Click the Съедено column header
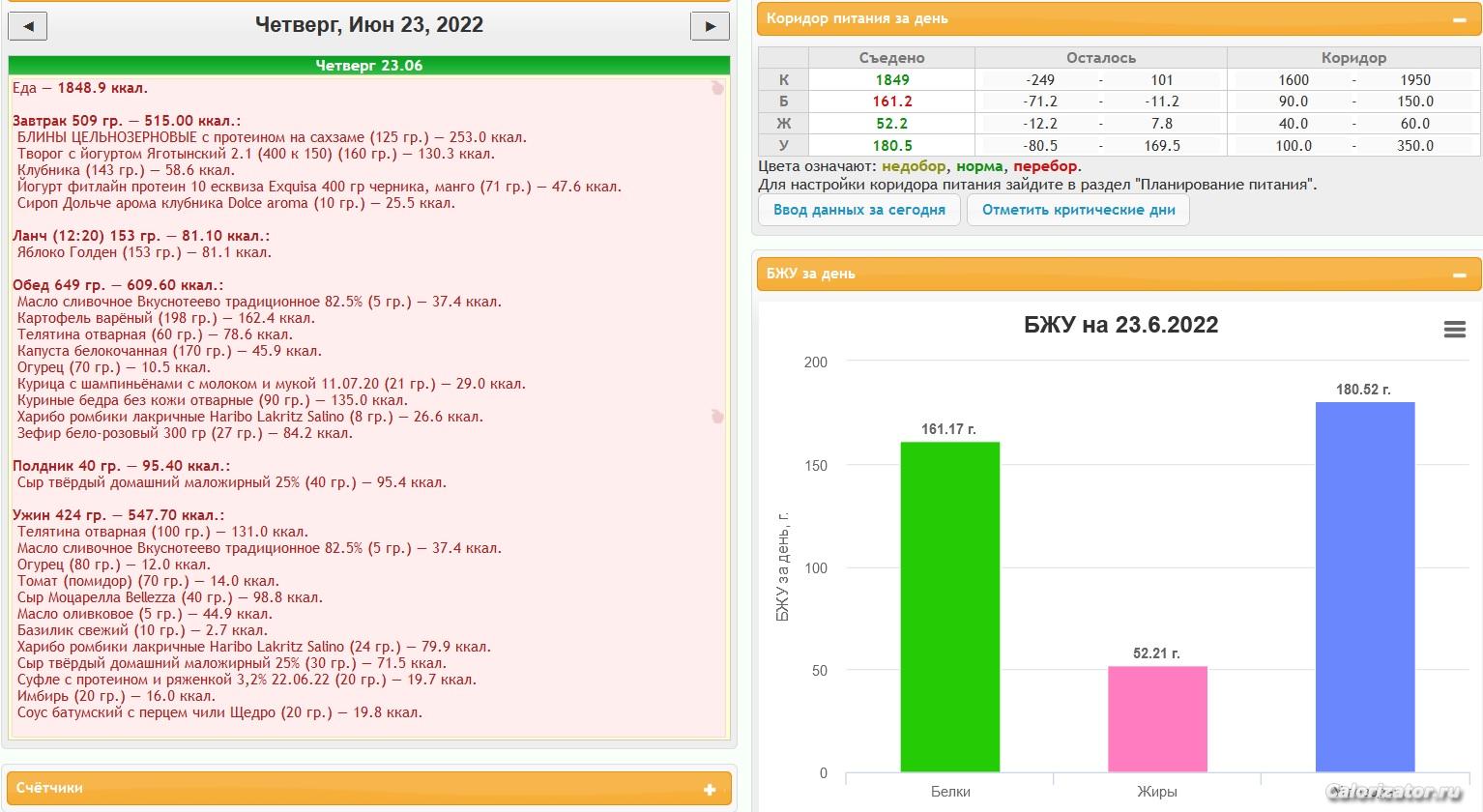The height and width of the screenshot is (812, 1483). 891,58
